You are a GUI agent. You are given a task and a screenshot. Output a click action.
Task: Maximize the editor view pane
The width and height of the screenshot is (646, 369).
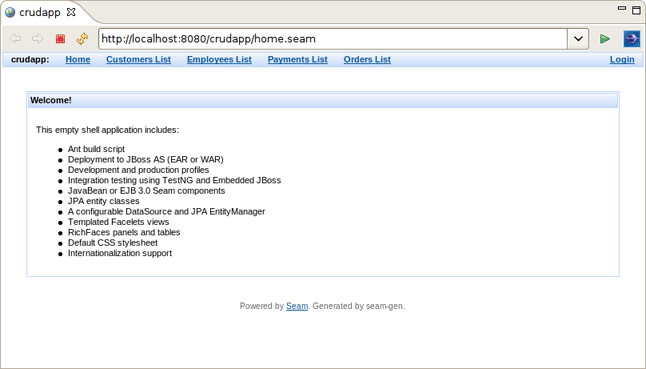tap(637, 10)
